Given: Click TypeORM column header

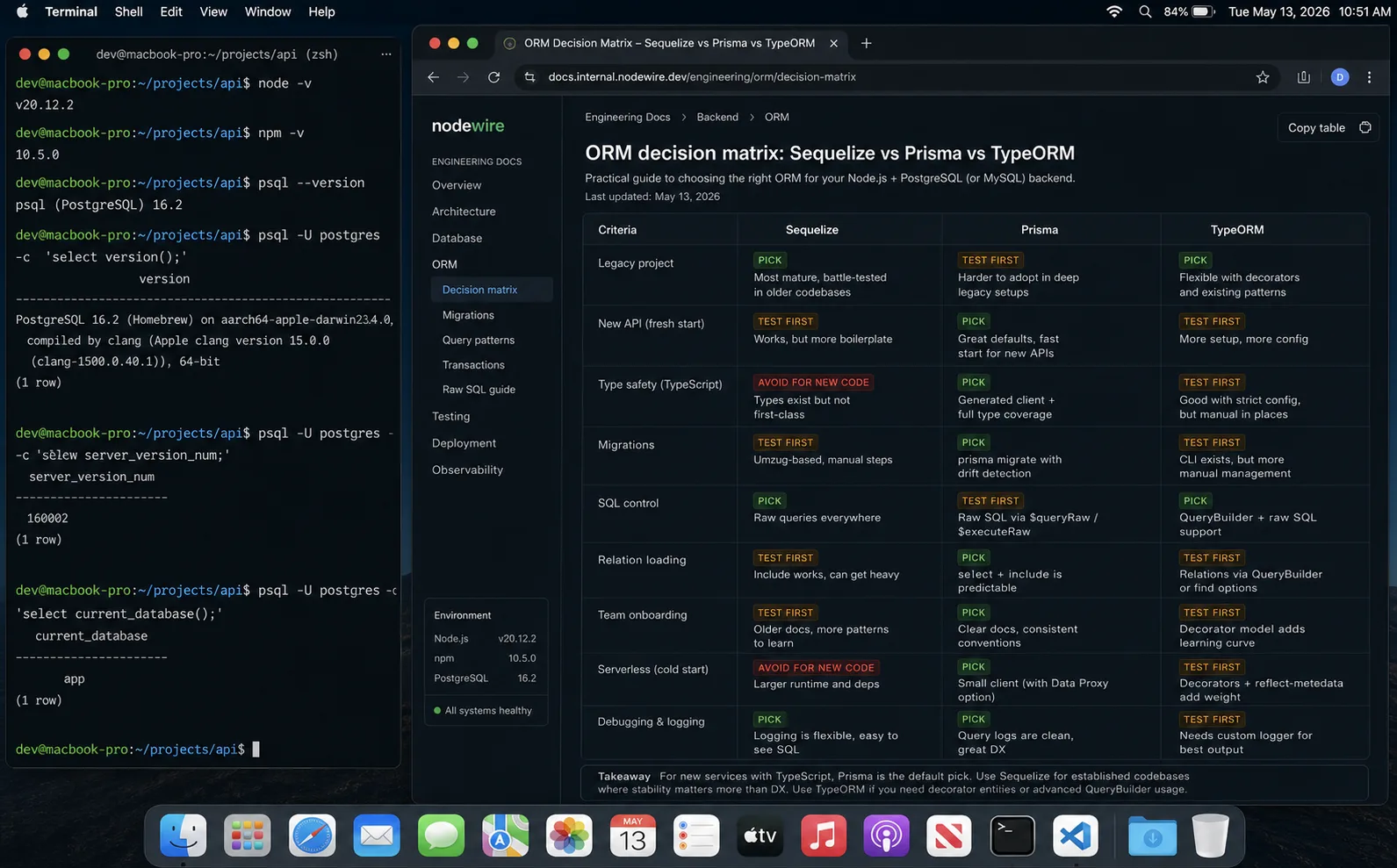Looking at the screenshot, I should coord(1237,230).
